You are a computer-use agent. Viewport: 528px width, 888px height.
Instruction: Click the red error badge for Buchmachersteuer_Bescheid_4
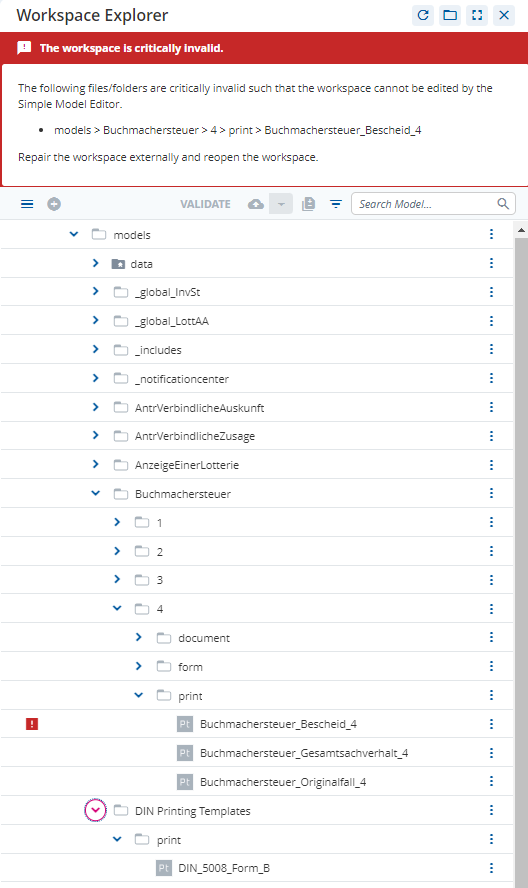pyautogui.click(x=32, y=724)
